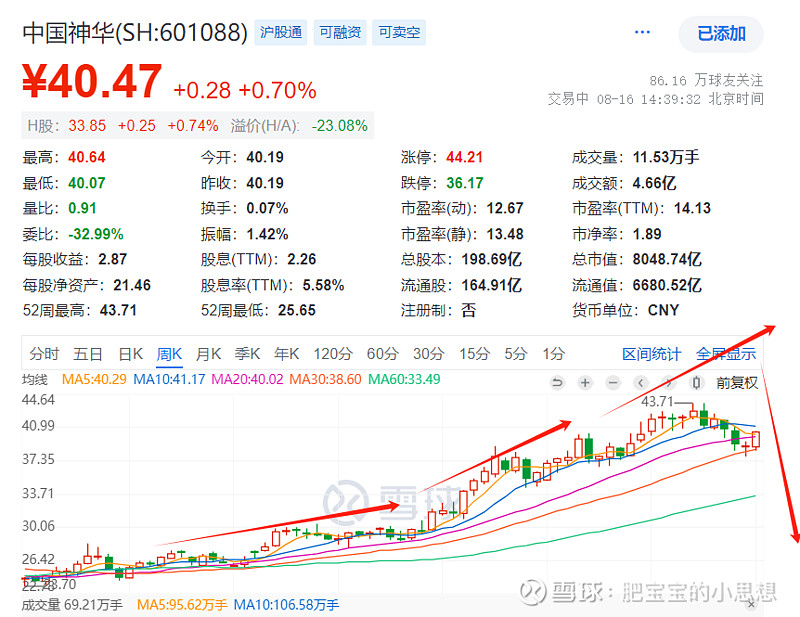Click the 均线 label
The height and width of the screenshot is (617, 800).
click(35, 380)
